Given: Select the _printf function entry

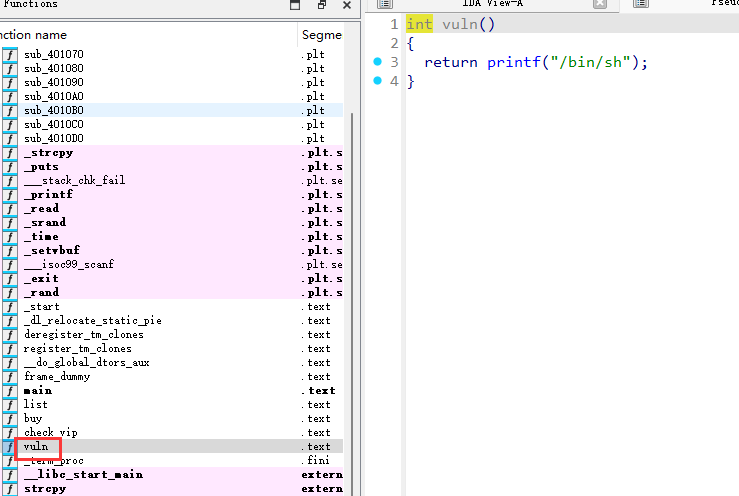Looking at the screenshot, I should pyautogui.click(x=172, y=194).
